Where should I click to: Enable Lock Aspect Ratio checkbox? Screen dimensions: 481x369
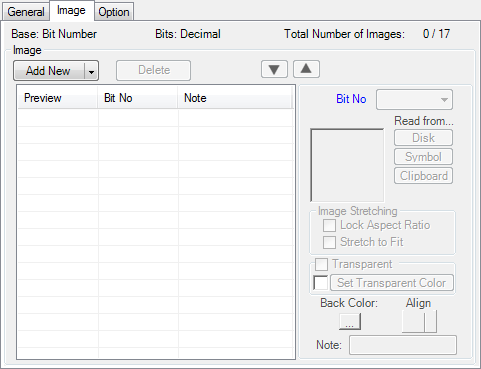329,225
